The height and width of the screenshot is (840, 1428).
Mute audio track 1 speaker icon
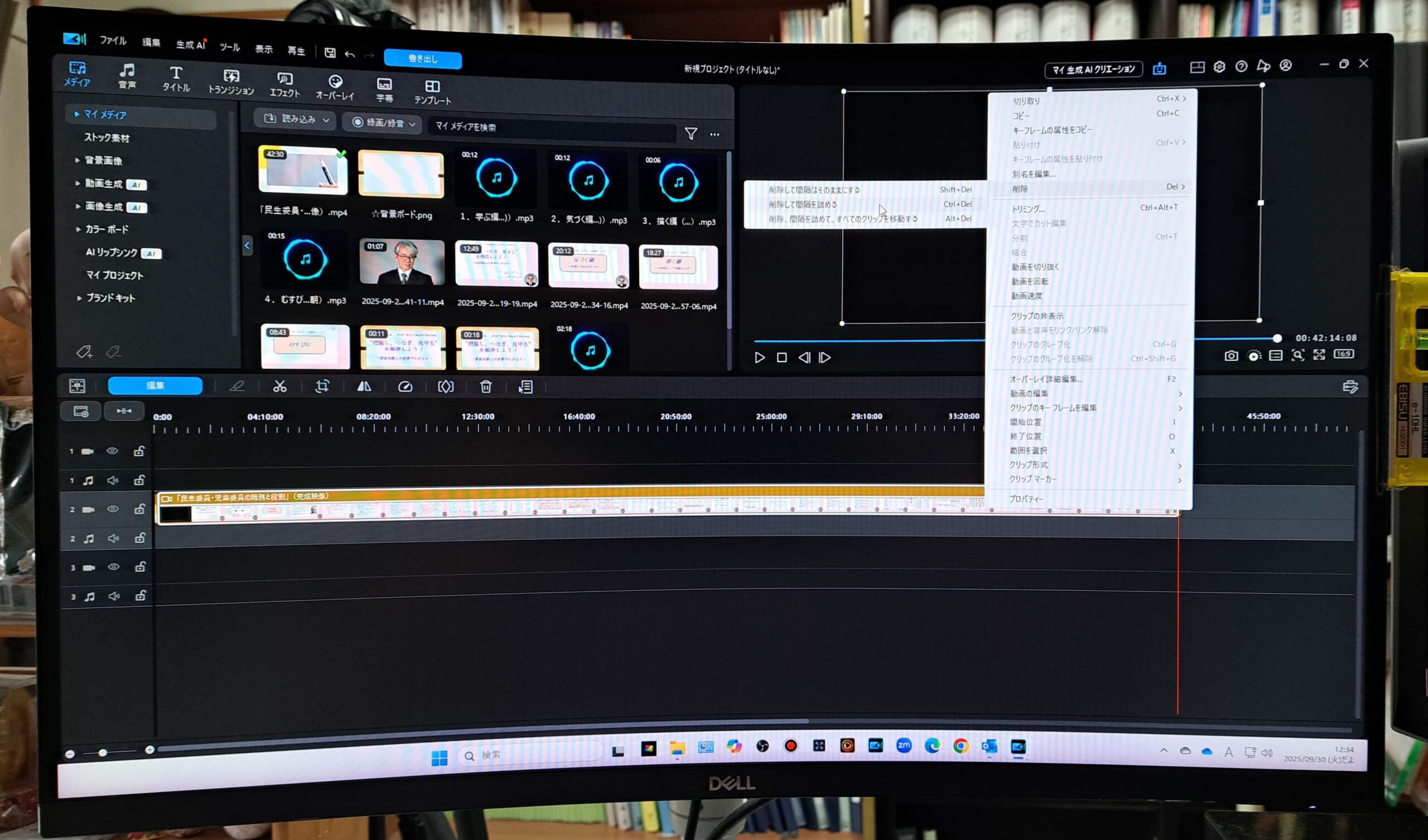click(x=113, y=480)
